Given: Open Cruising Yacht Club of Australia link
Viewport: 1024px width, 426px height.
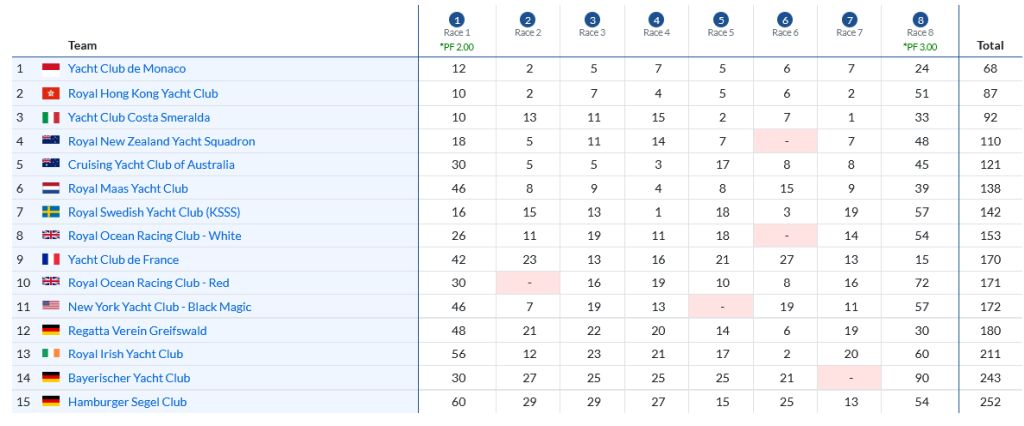Looking at the screenshot, I should pos(151,165).
